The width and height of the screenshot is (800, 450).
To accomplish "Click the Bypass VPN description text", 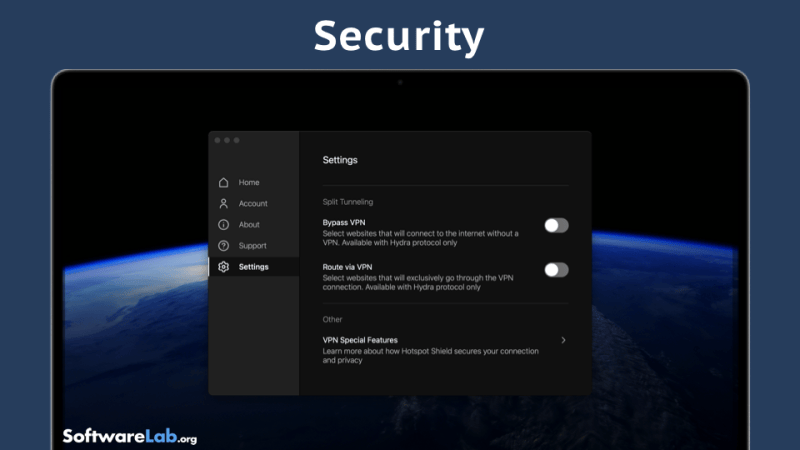I will tap(420, 238).
